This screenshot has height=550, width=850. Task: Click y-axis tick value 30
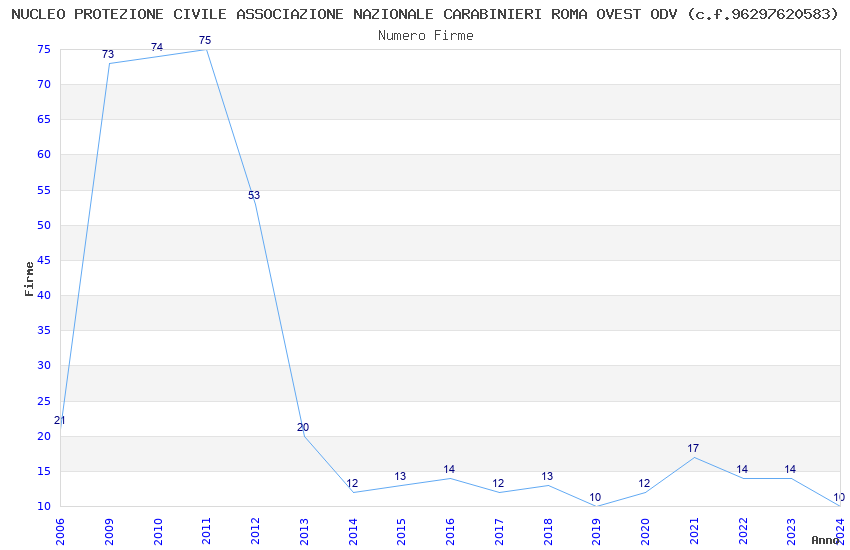[x=44, y=366]
